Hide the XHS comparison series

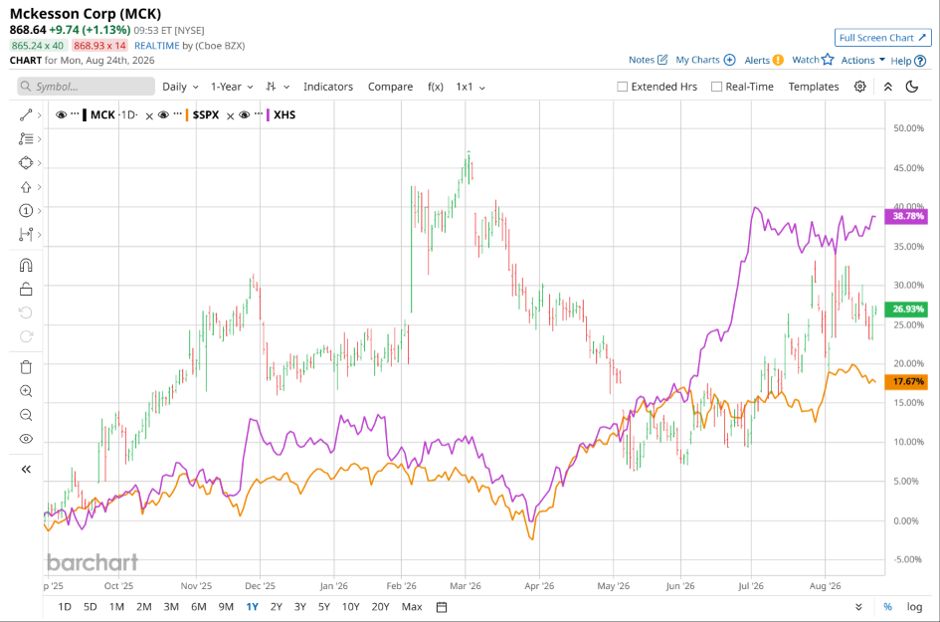[x=244, y=115]
